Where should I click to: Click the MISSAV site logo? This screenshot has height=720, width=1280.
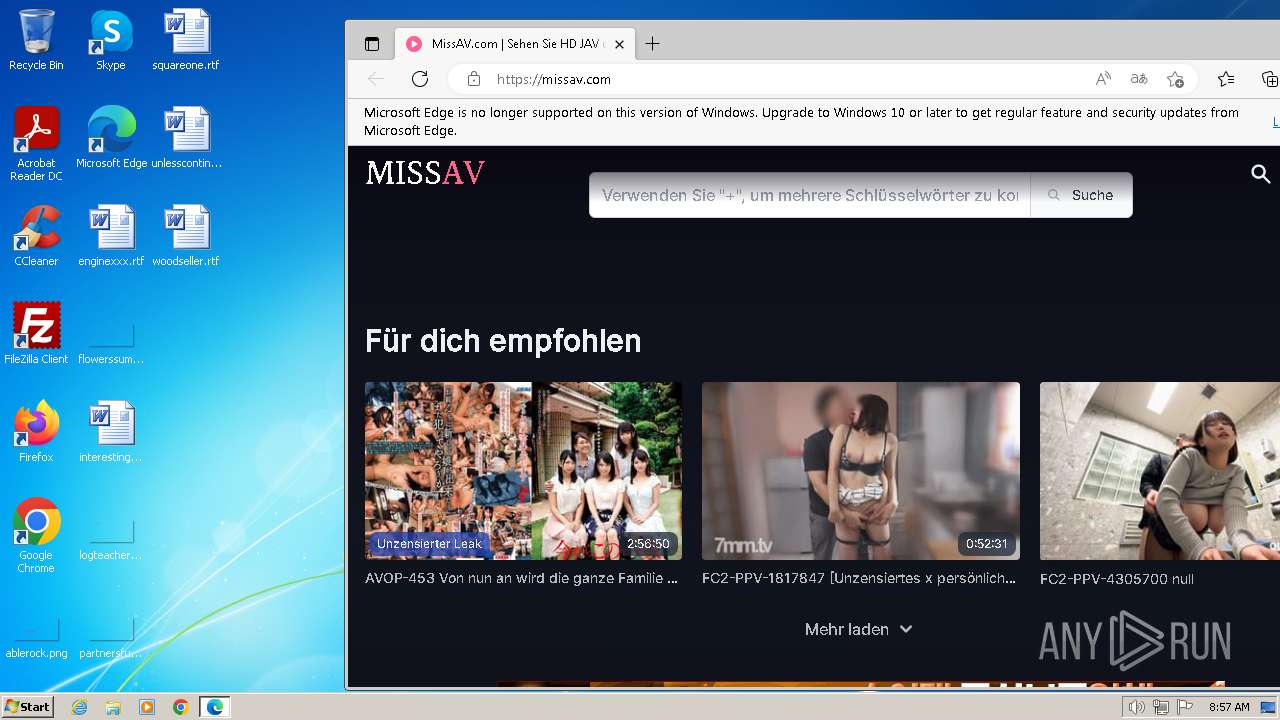[x=425, y=173]
